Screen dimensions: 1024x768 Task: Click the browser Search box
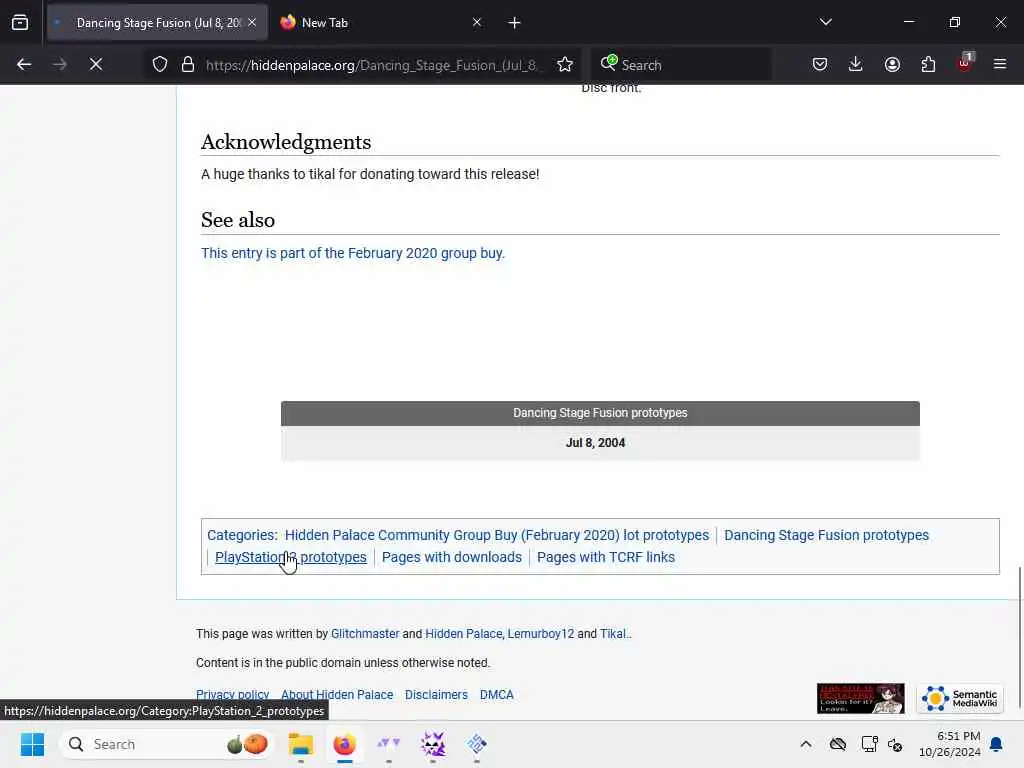pos(682,65)
